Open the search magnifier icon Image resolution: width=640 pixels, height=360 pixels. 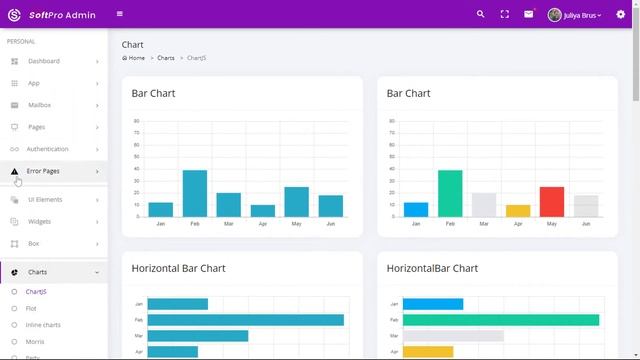coord(480,14)
